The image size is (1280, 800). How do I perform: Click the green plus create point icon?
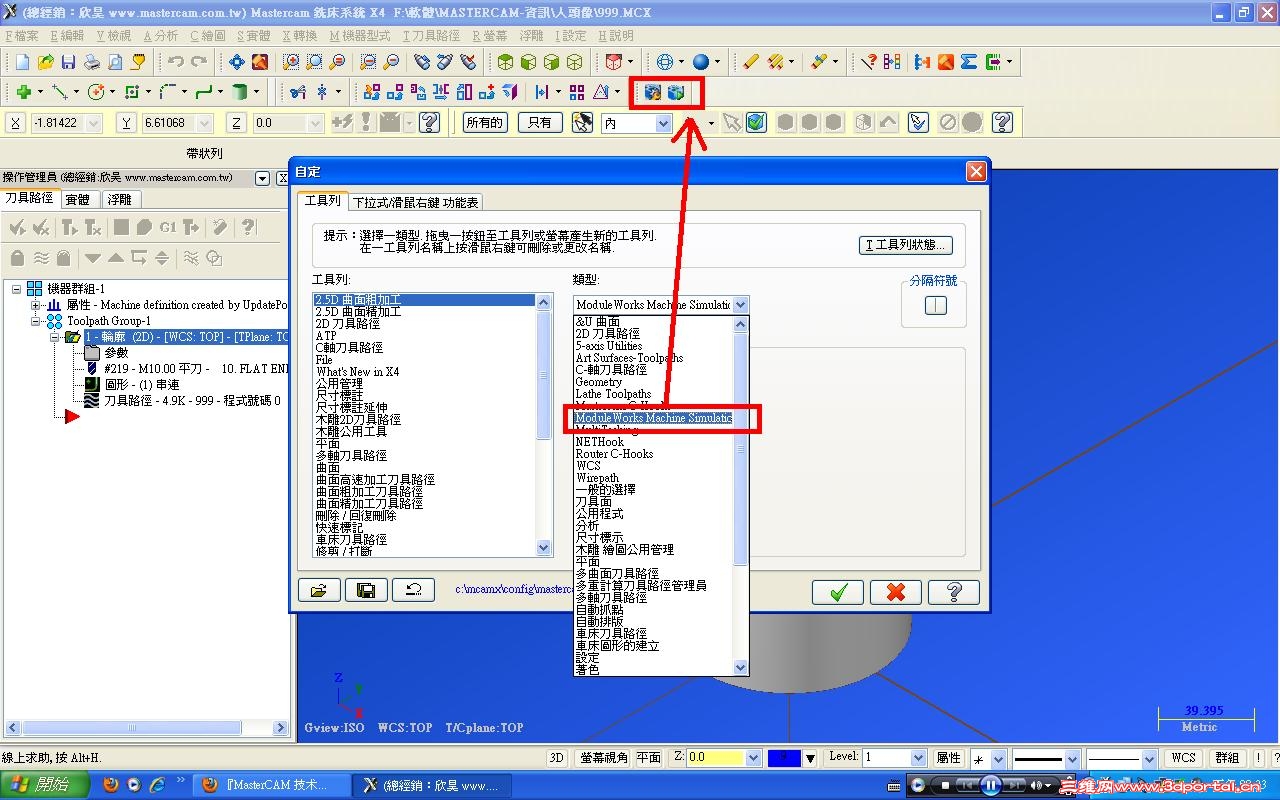[23, 92]
